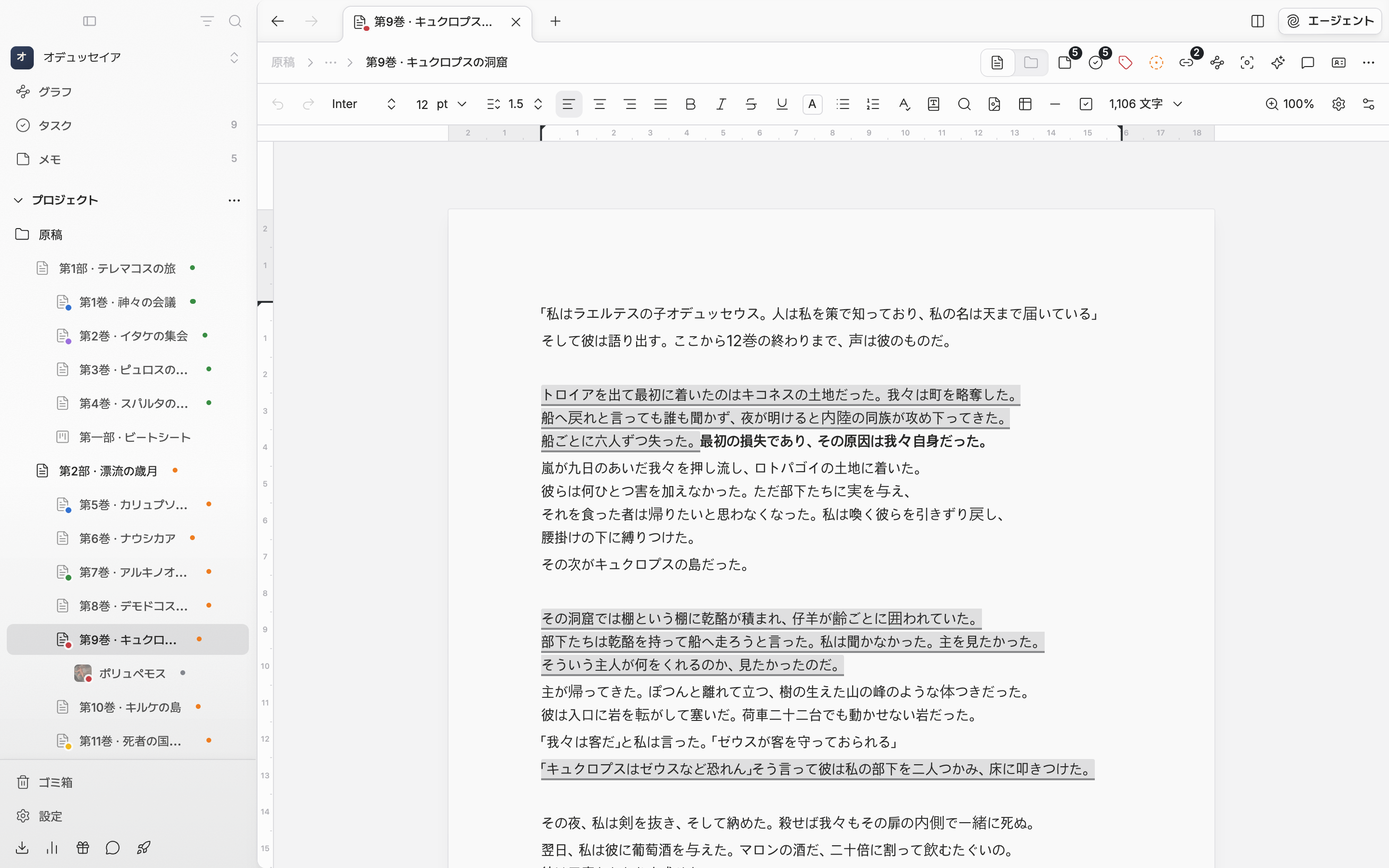The height and width of the screenshot is (868, 1389).
Task: Open the text color A swatch
Action: pos(812,104)
